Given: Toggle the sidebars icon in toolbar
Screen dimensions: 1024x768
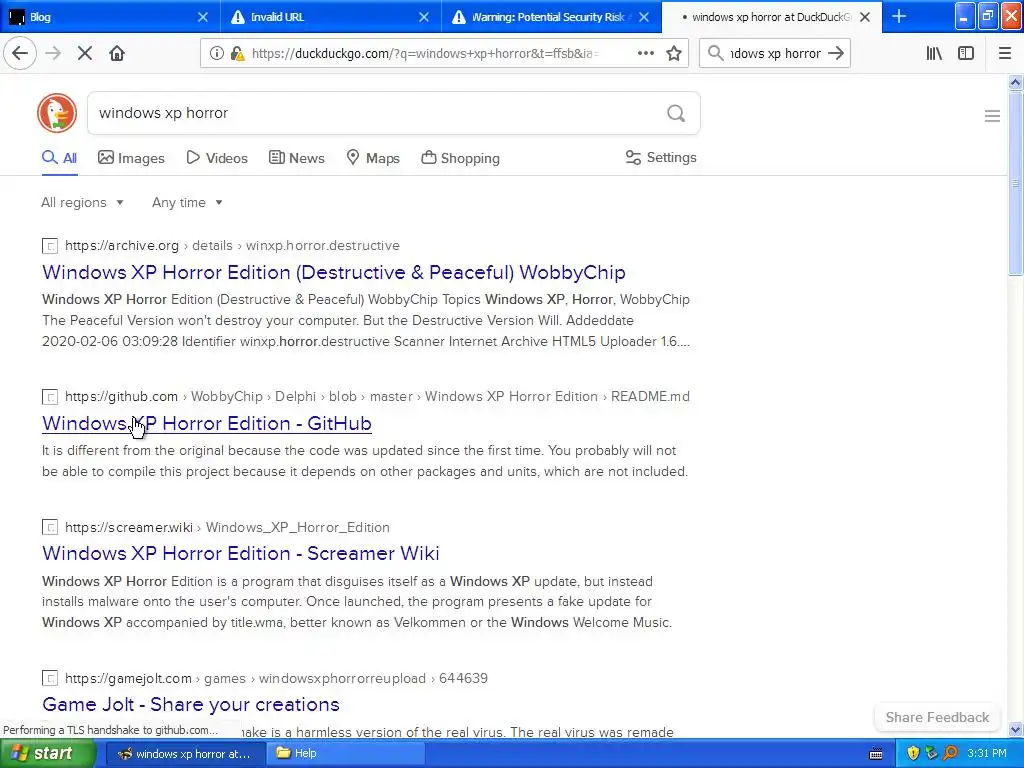Looking at the screenshot, I should coord(966,53).
